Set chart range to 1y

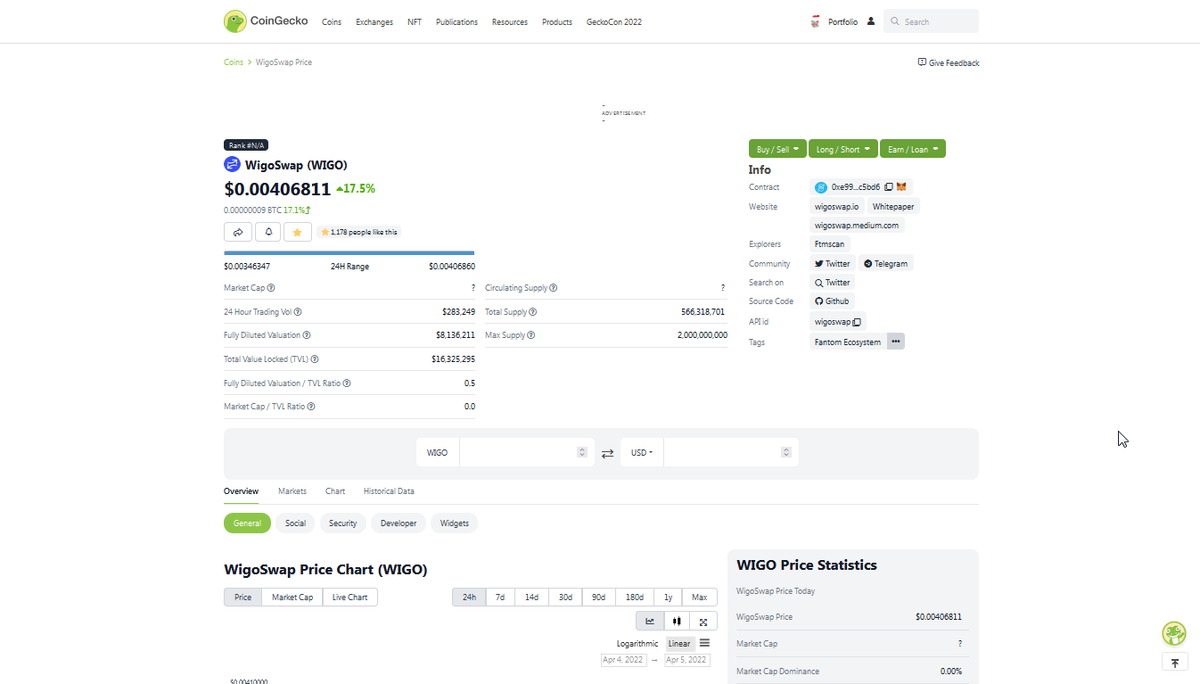(668, 597)
